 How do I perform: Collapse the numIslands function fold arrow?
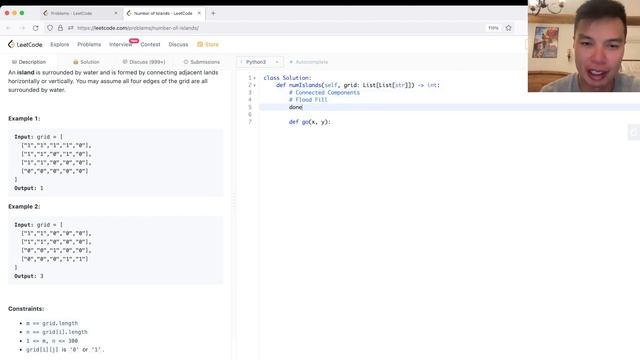(255, 85)
